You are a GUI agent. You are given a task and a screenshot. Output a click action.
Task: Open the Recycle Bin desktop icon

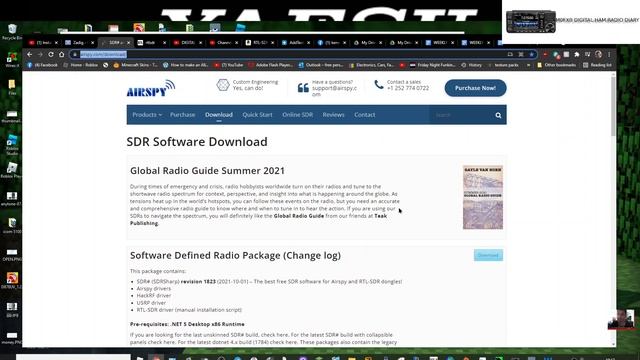click(x=12, y=32)
